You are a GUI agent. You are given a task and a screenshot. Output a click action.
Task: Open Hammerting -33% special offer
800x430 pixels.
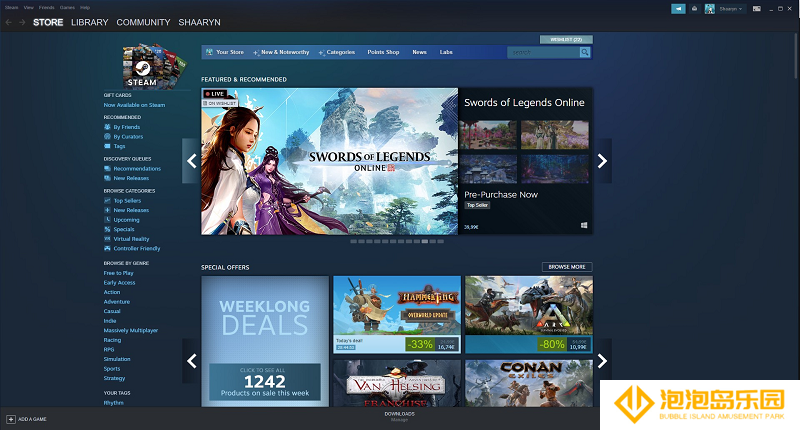(397, 314)
